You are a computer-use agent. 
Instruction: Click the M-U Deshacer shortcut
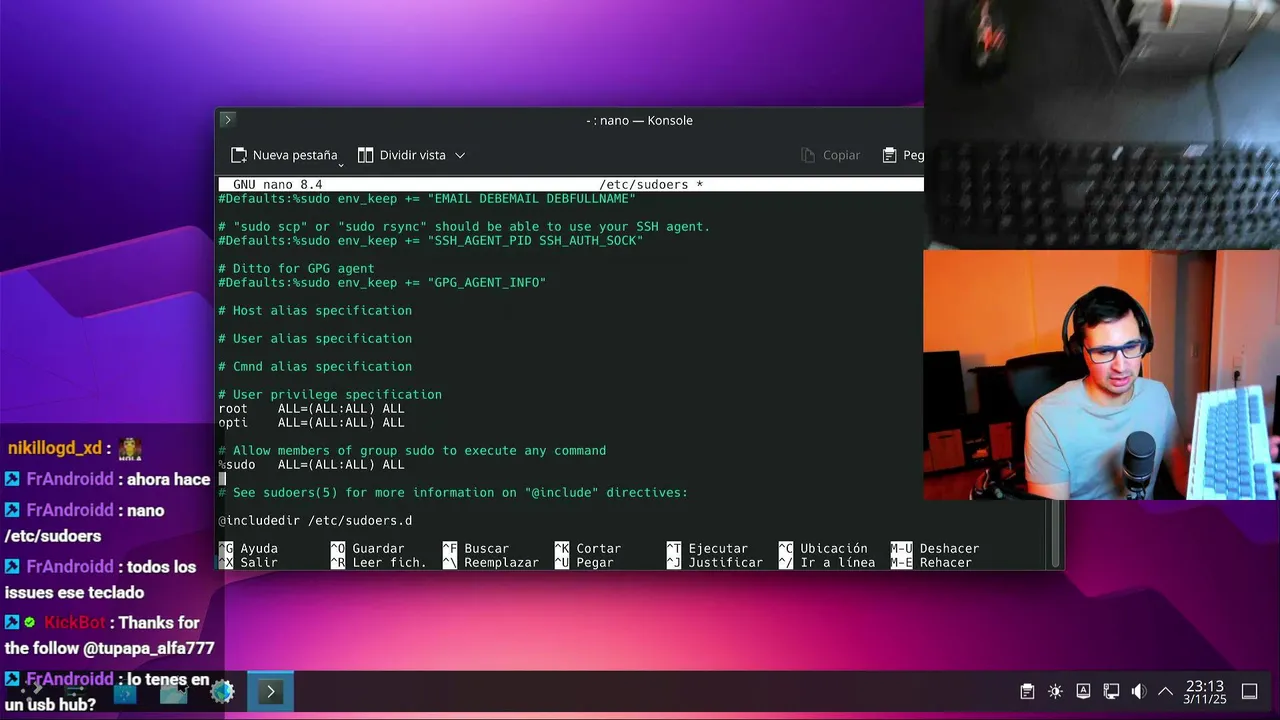pos(935,549)
